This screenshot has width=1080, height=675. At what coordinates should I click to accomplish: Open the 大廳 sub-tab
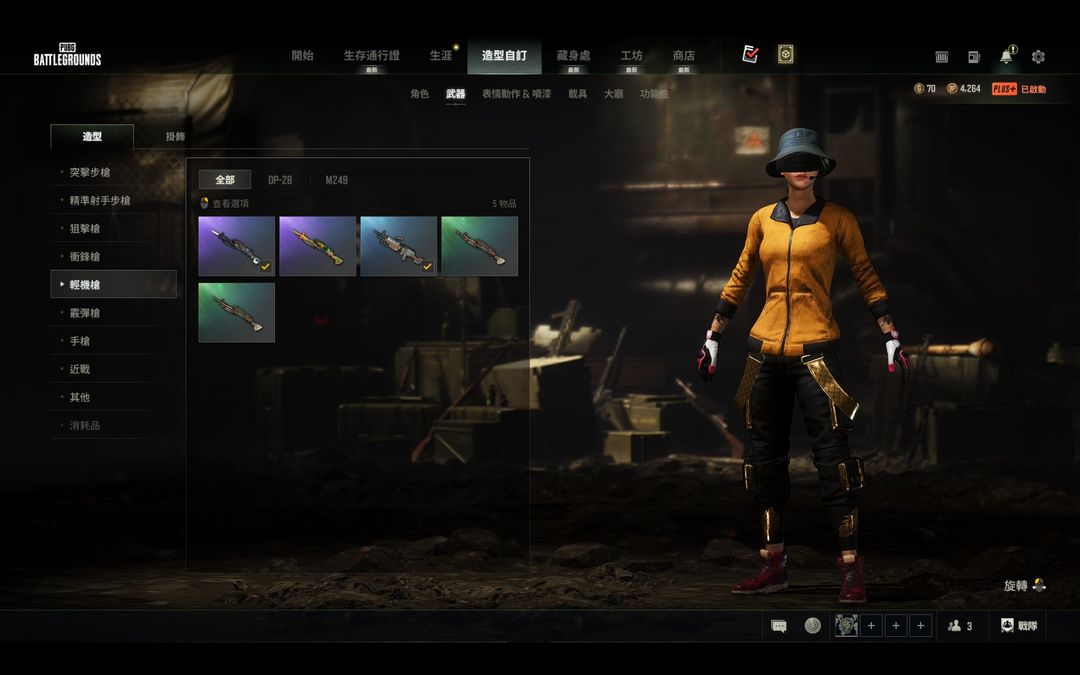click(x=614, y=94)
